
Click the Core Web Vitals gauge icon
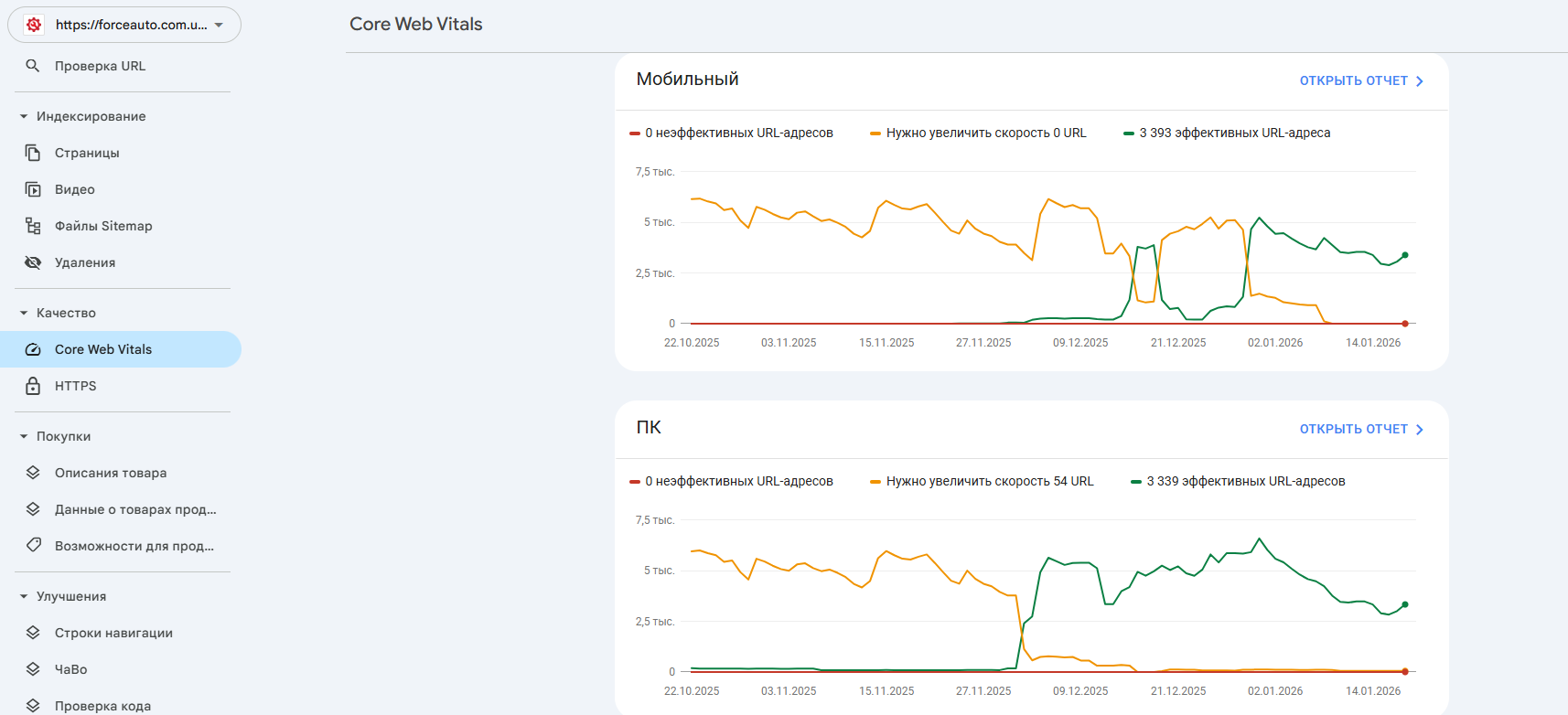coord(33,349)
